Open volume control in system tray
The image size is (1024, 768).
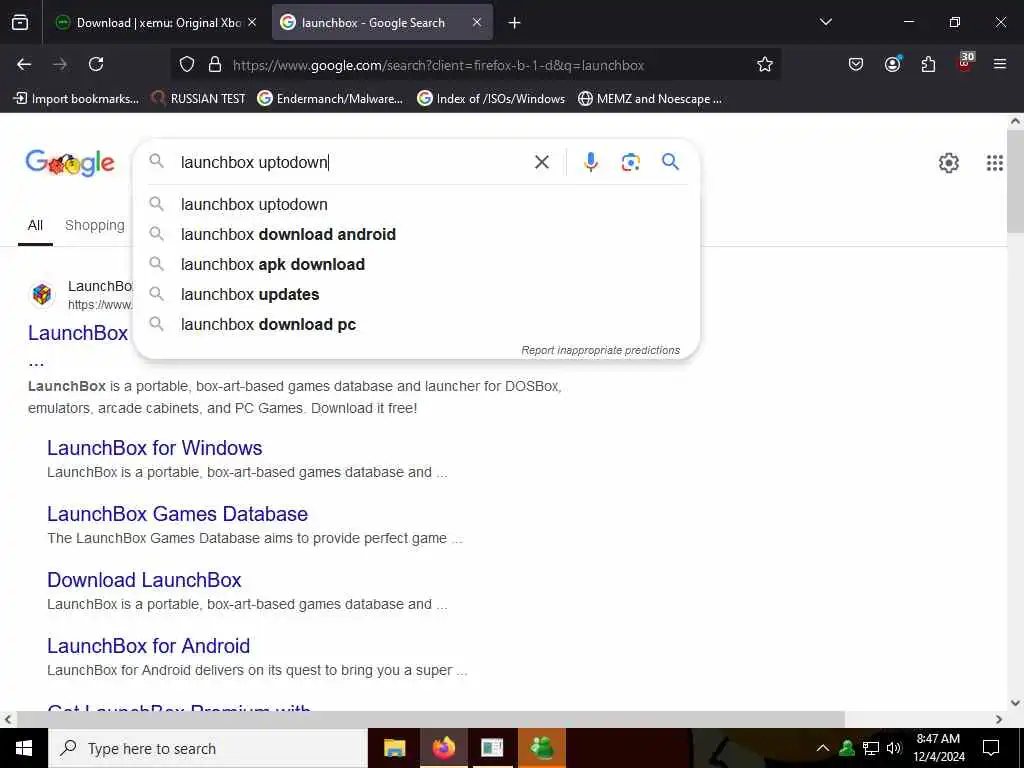click(x=894, y=748)
